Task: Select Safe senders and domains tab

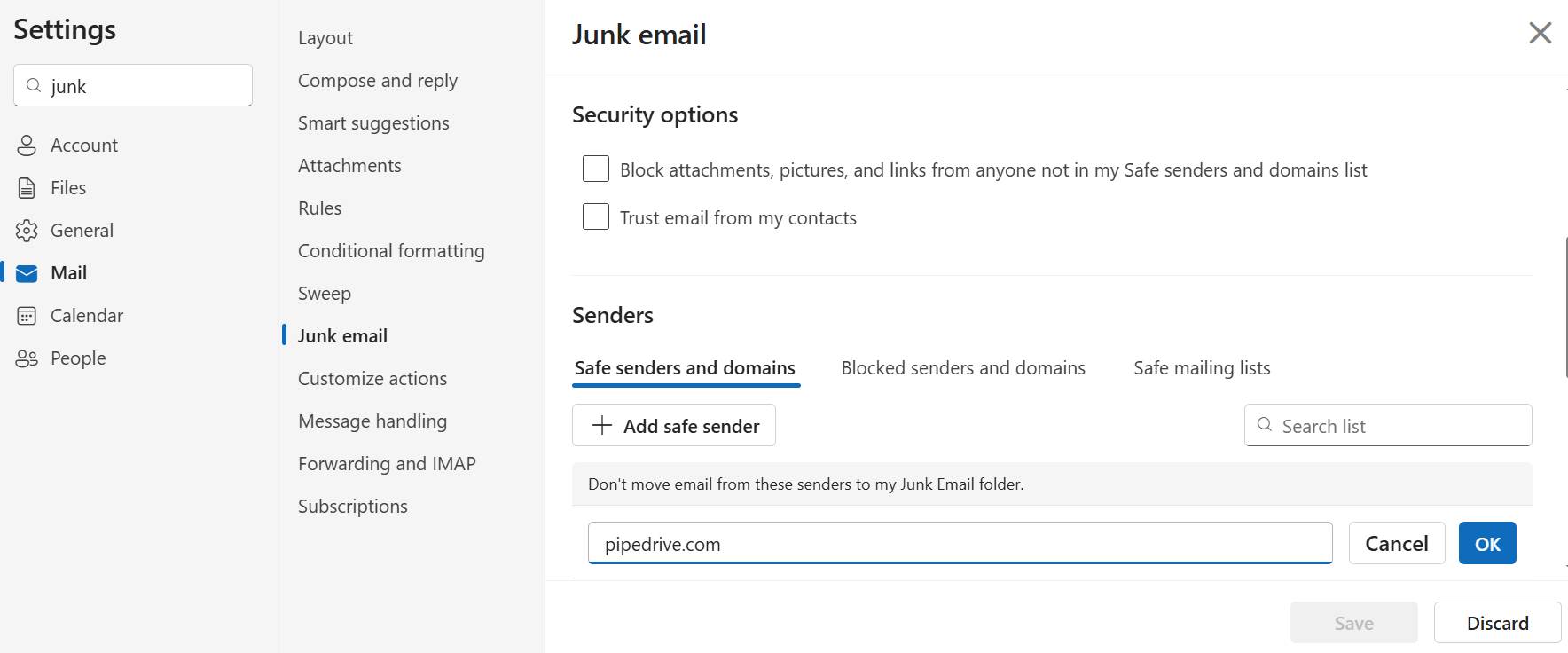Action: pyautogui.click(x=685, y=367)
